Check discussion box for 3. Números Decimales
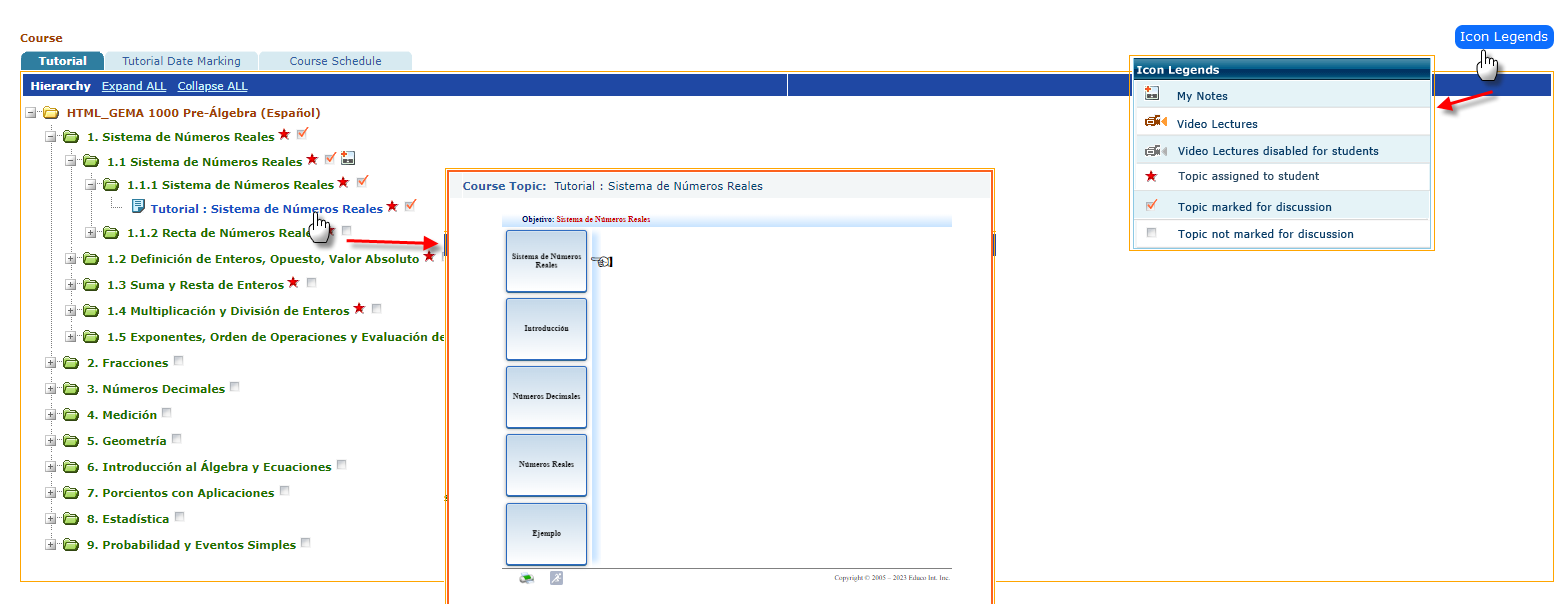 (234, 387)
